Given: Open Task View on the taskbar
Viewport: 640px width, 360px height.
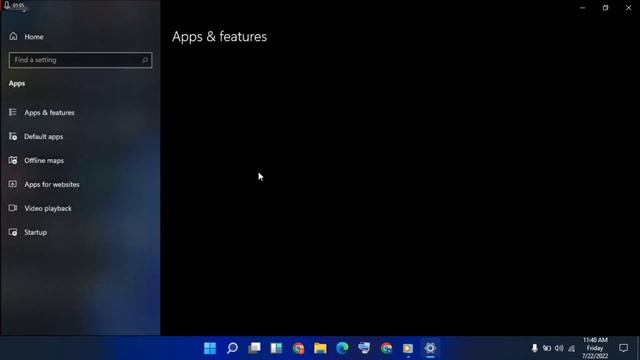Looking at the screenshot, I should coord(254,348).
